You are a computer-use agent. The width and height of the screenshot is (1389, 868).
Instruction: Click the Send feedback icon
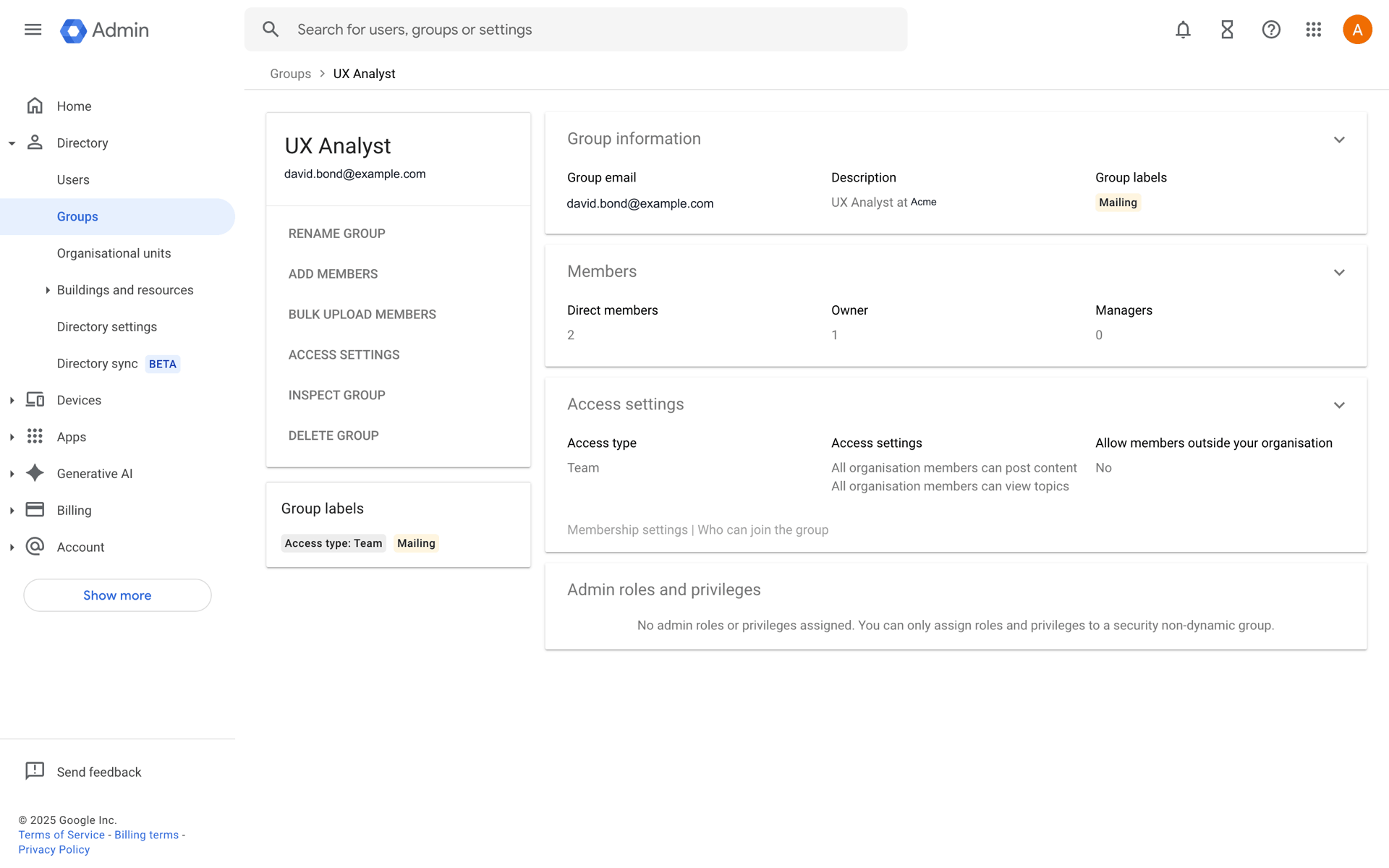[x=35, y=771]
